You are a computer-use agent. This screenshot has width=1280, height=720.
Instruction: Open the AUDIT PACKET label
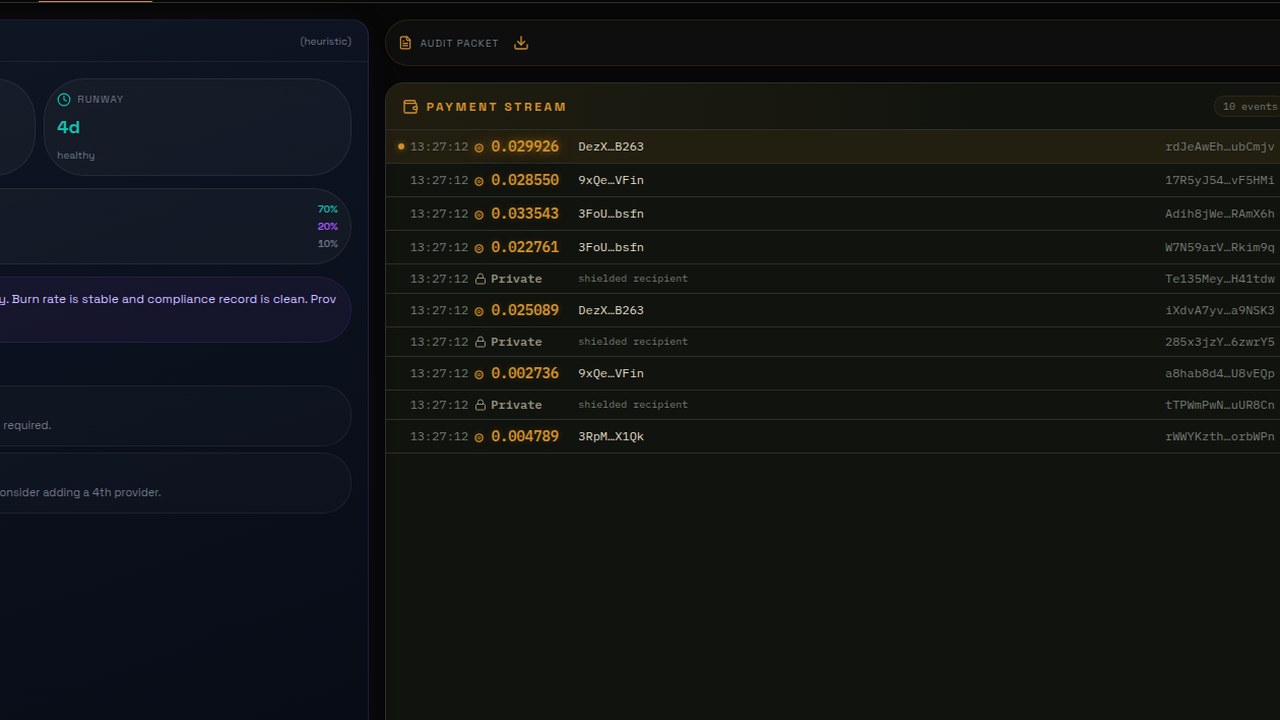pyautogui.click(x=459, y=43)
